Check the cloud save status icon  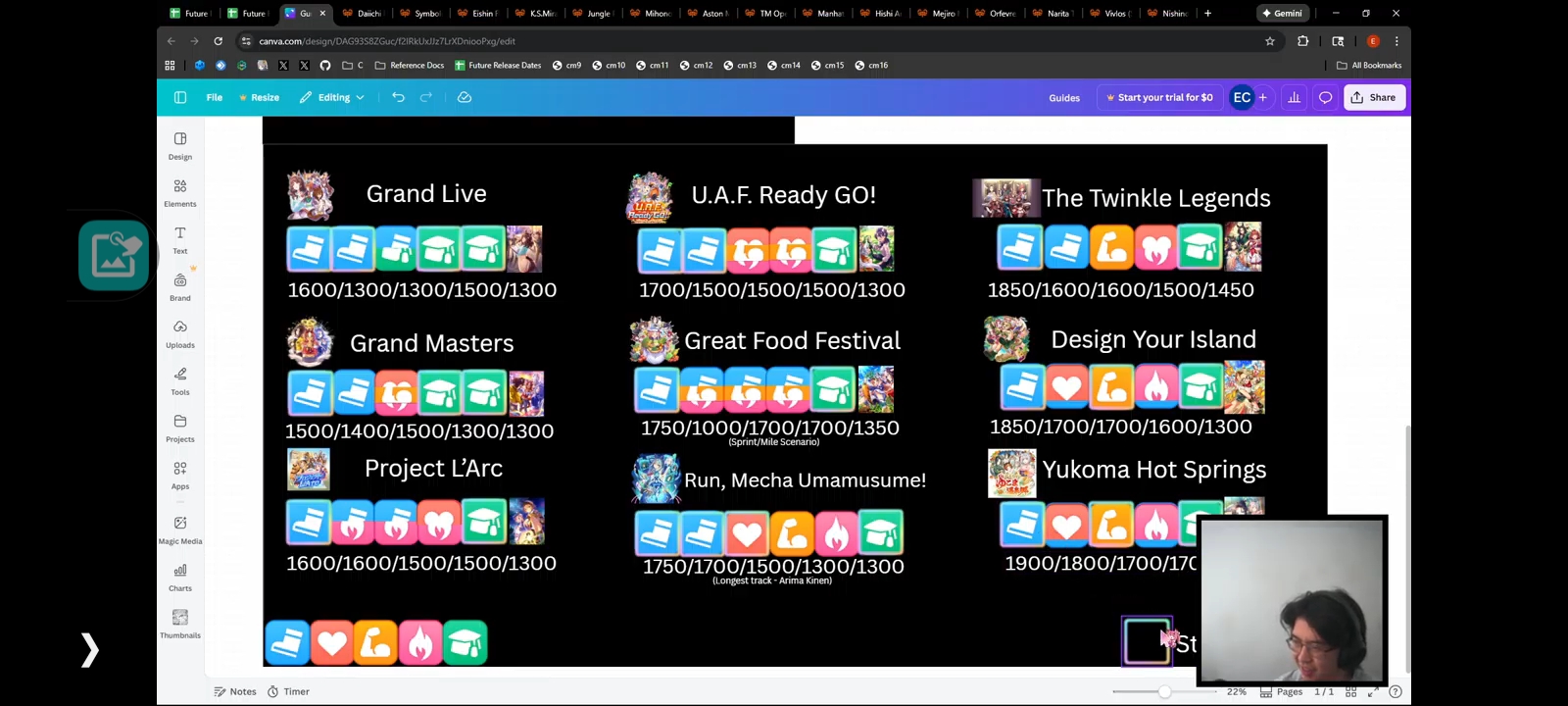point(465,97)
